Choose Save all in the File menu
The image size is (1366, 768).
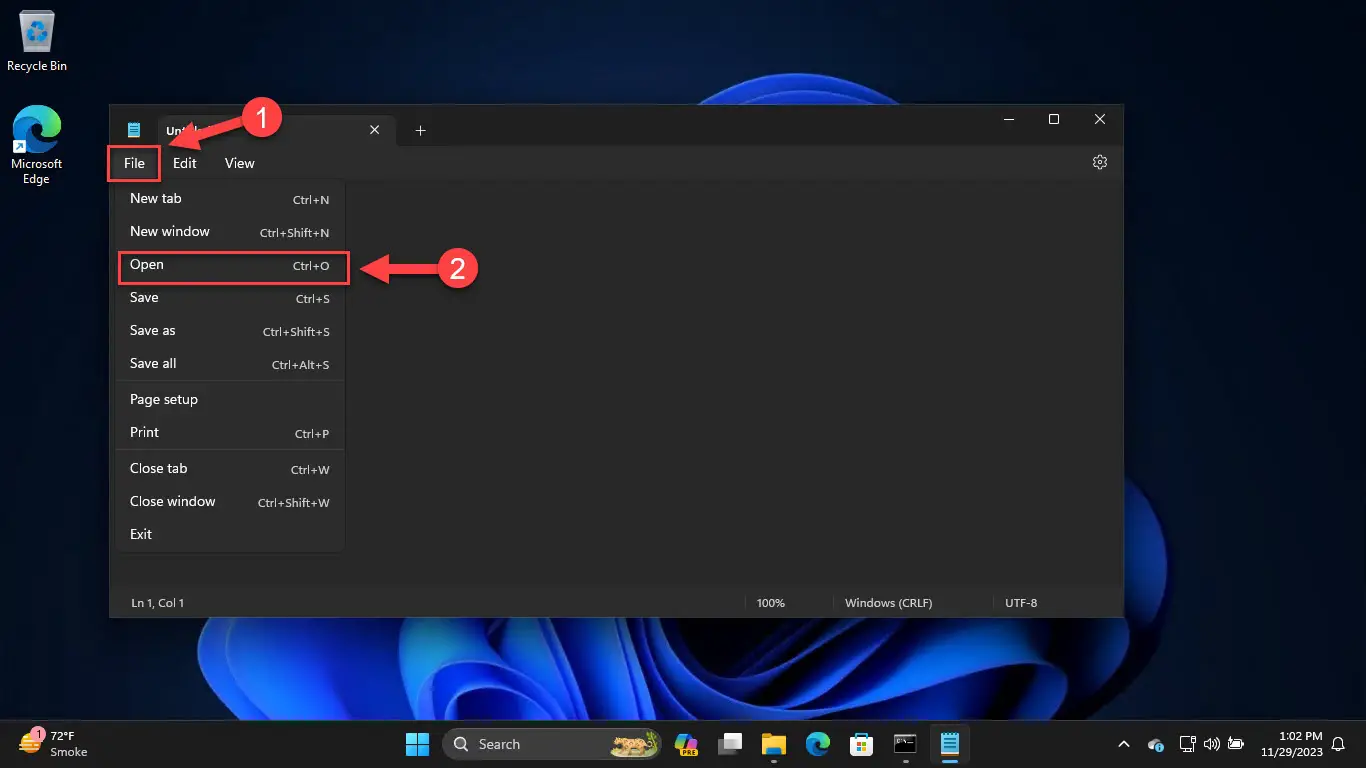tap(230, 364)
